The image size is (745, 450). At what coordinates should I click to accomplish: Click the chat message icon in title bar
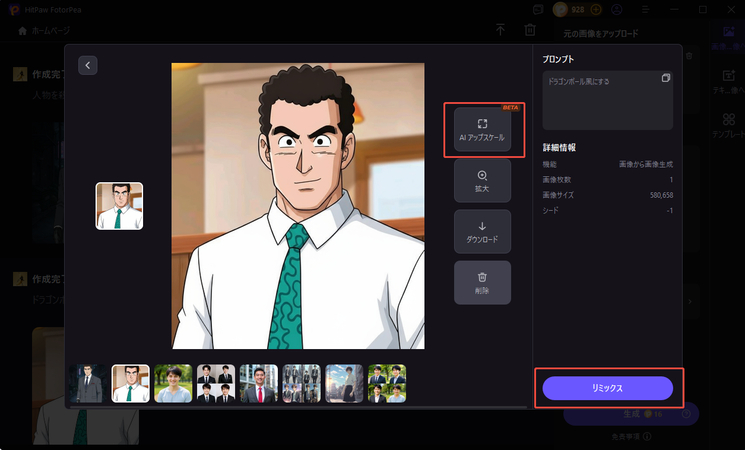click(538, 10)
